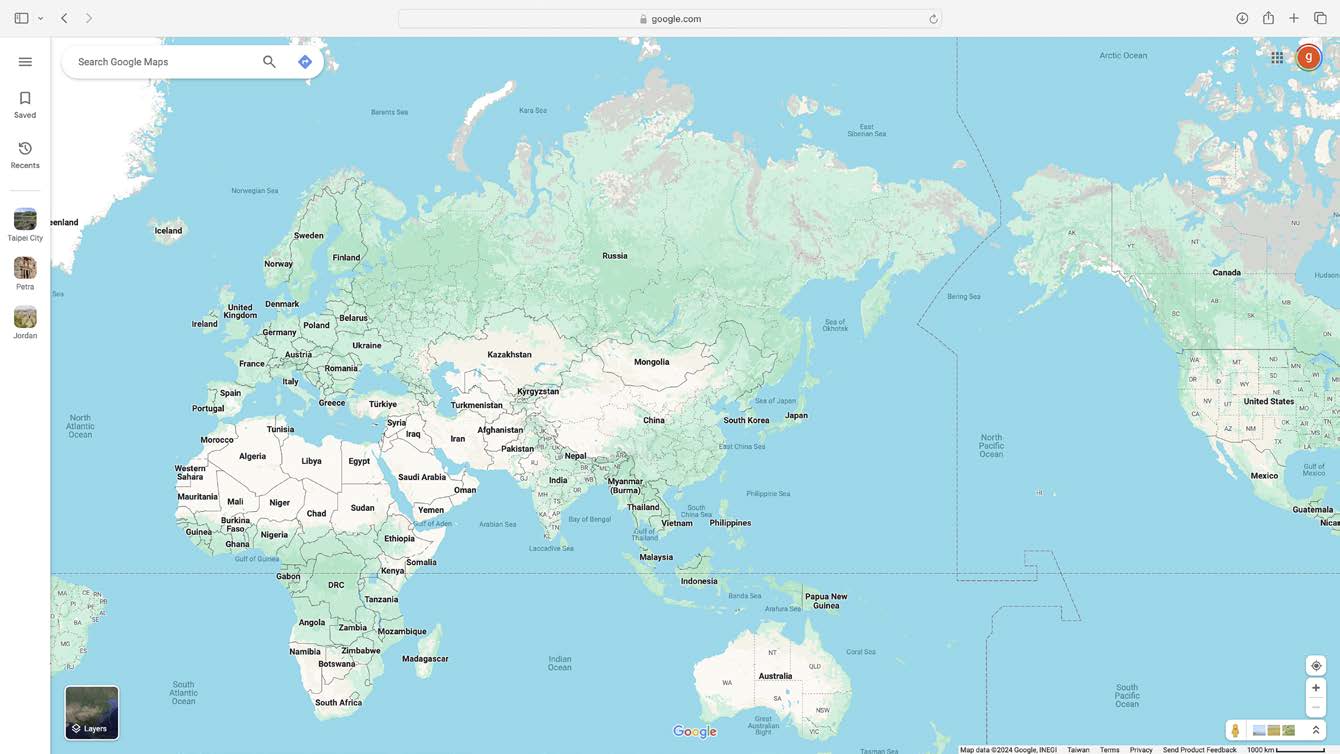Open the Recents panel
The image size is (1340, 754).
point(25,155)
